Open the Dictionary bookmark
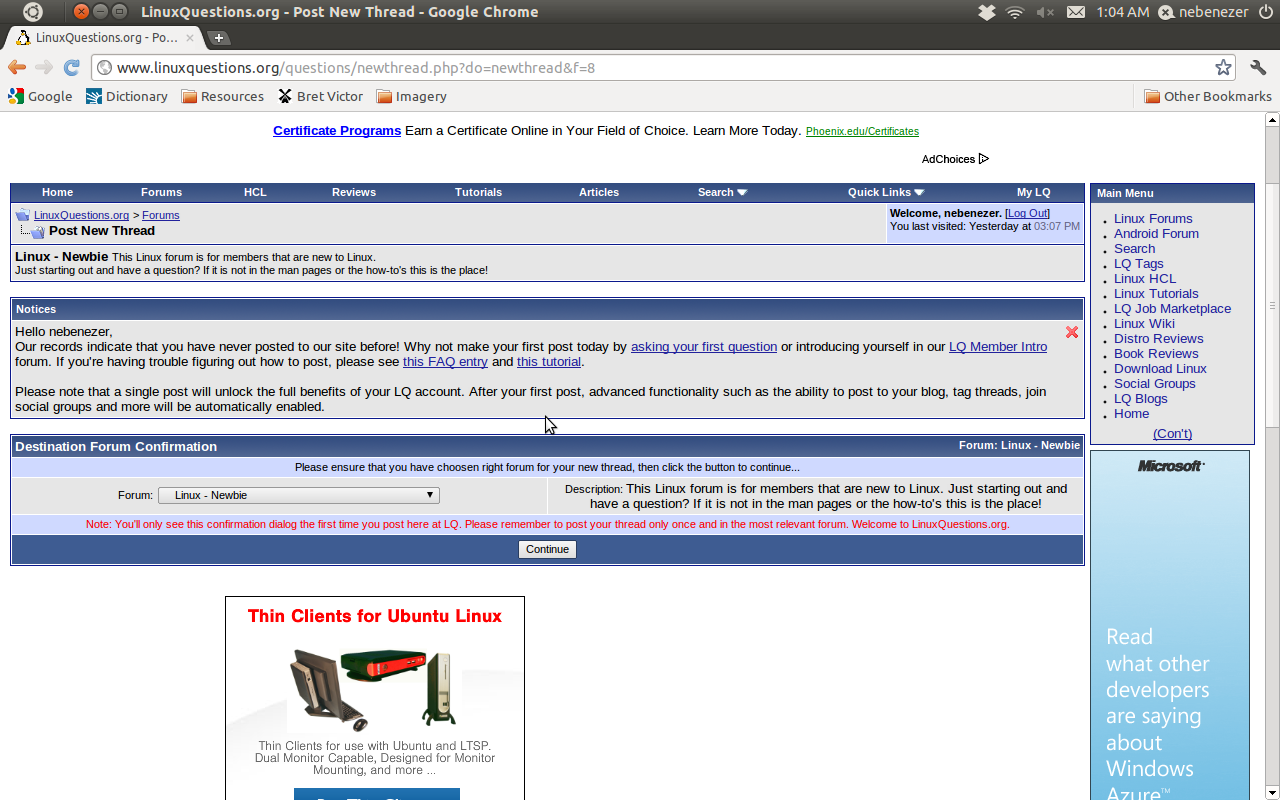The height and width of the screenshot is (800, 1280). coord(127,96)
